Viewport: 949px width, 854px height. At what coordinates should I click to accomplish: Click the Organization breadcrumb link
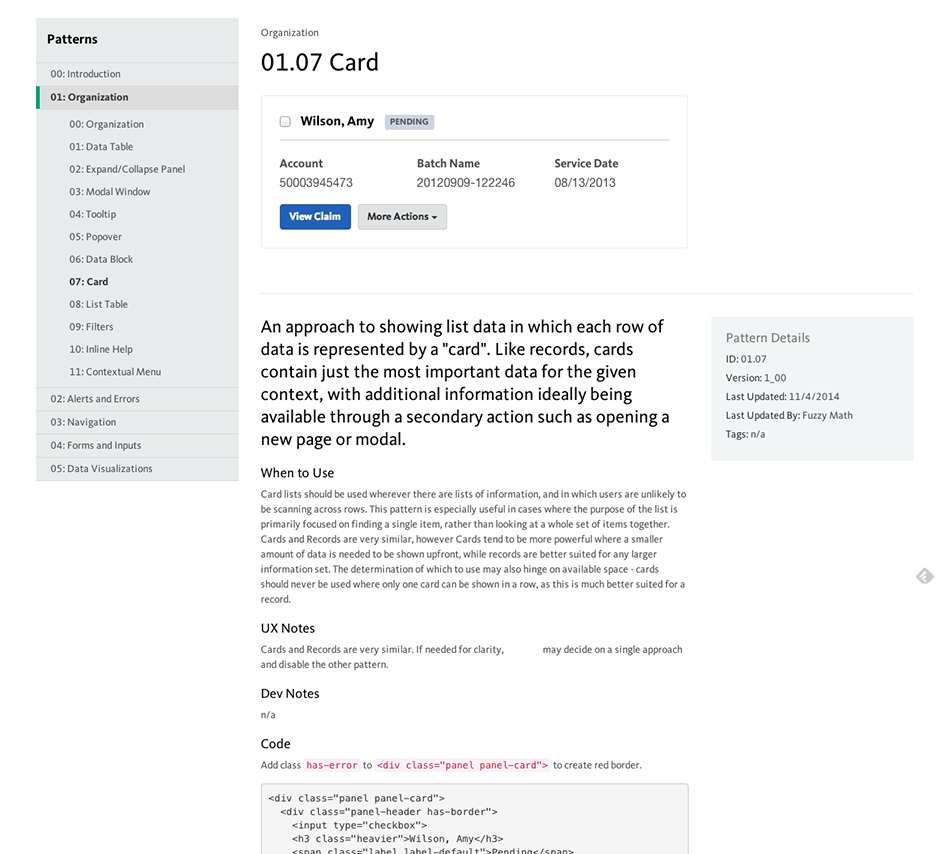[289, 33]
